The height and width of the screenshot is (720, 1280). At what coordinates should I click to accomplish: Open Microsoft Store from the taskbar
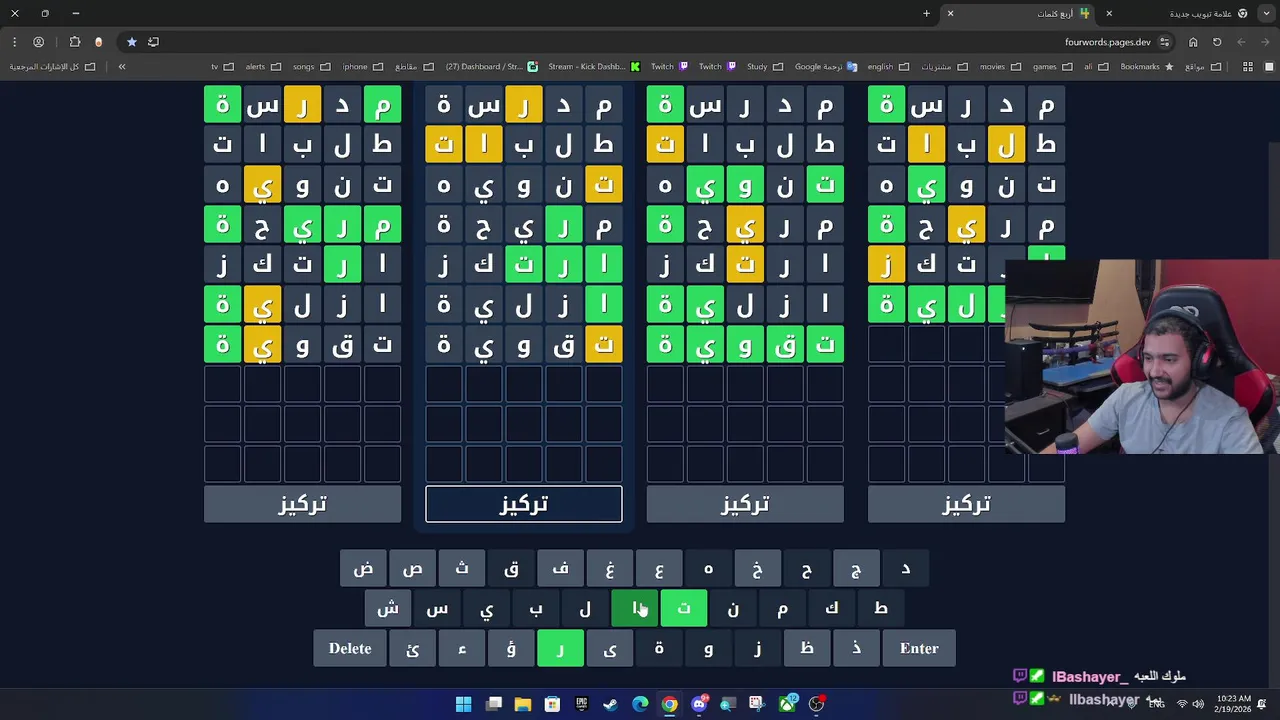(552, 704)
